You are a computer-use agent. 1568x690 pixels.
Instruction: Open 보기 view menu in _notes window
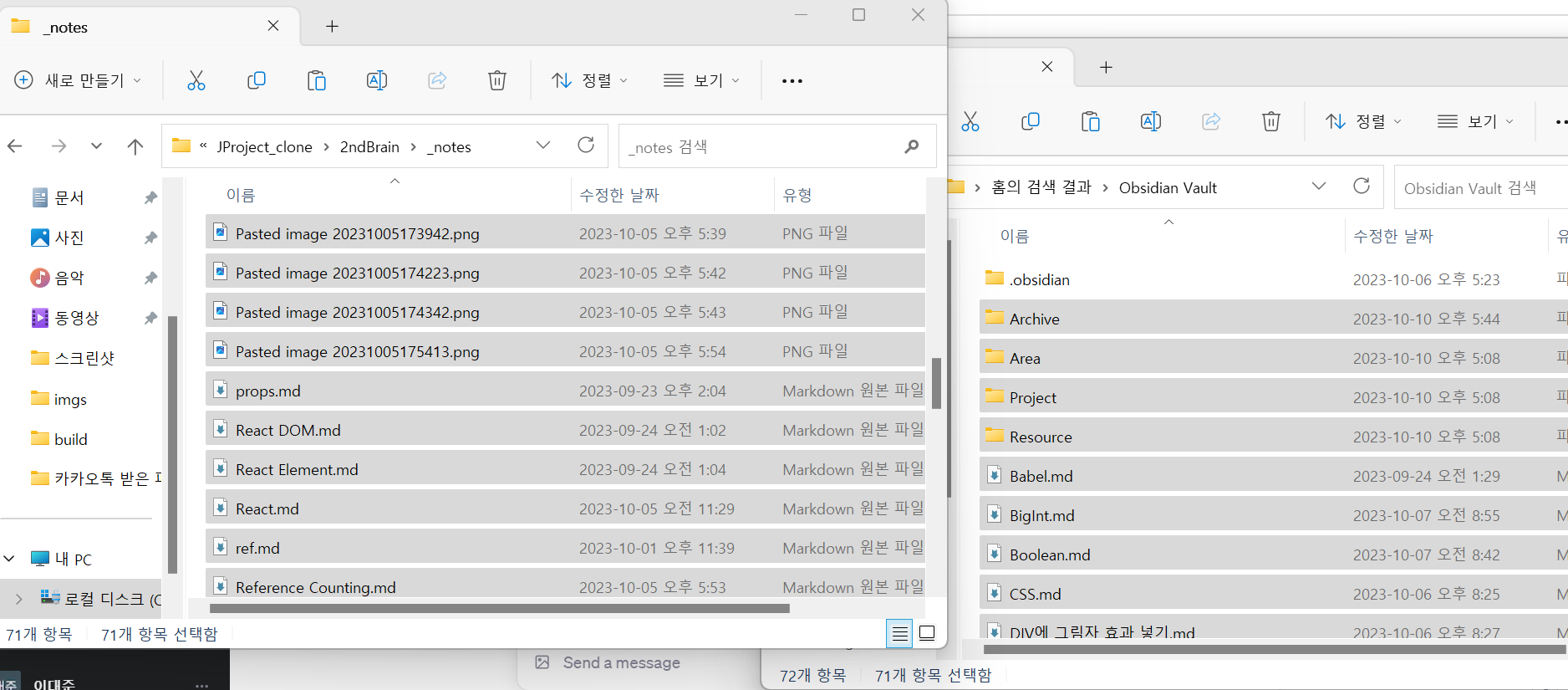click(x=701, y=80)
